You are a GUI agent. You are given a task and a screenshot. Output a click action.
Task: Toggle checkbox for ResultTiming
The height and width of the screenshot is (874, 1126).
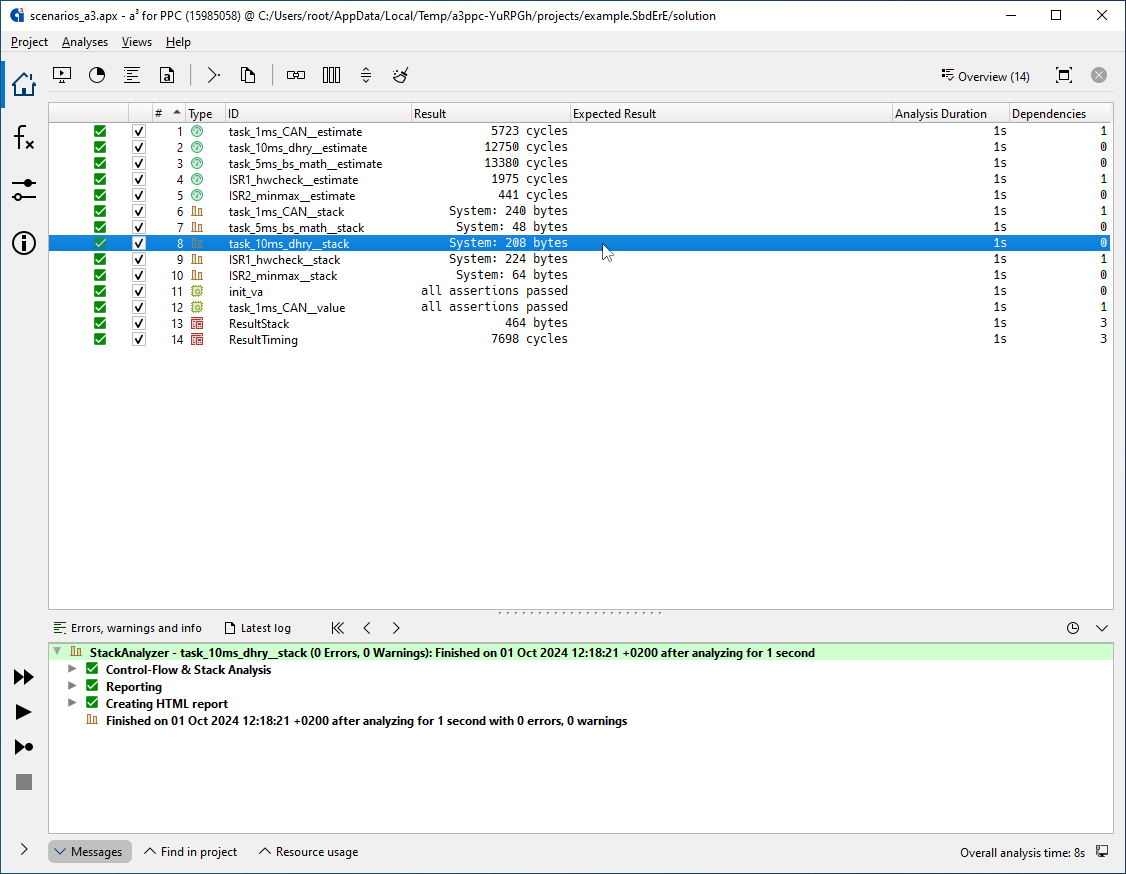click(139, 340)
